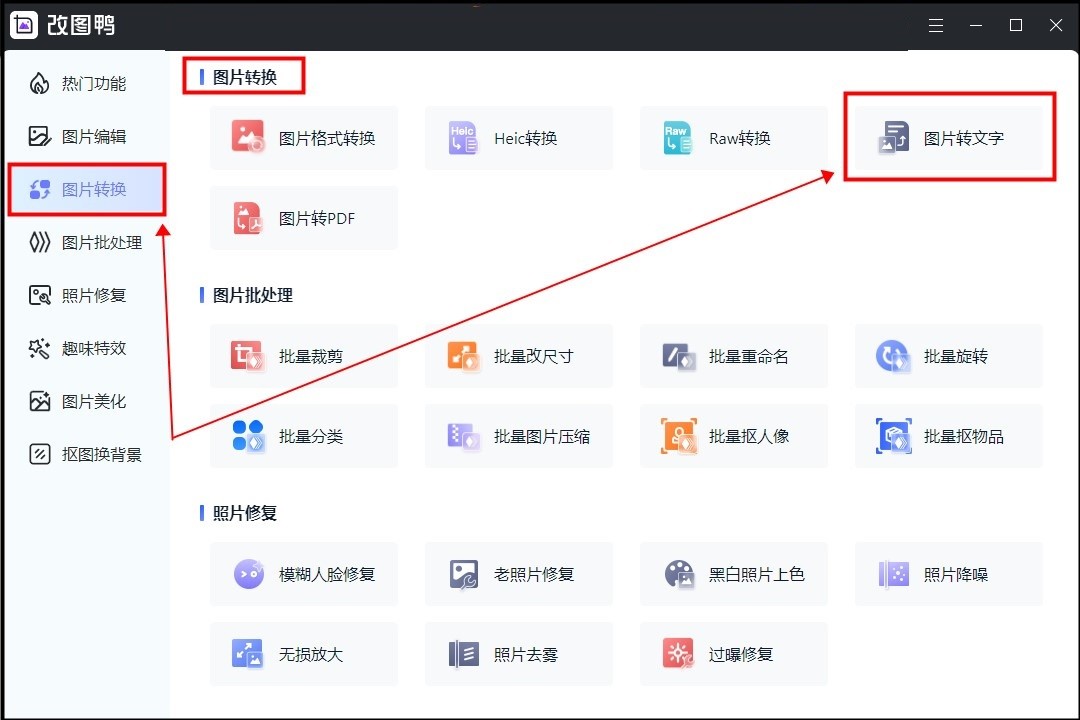Screen dimensions: 1080x720
Task: Open the 模糊人脸修复 face restoration tool
Action: (304, 574)
